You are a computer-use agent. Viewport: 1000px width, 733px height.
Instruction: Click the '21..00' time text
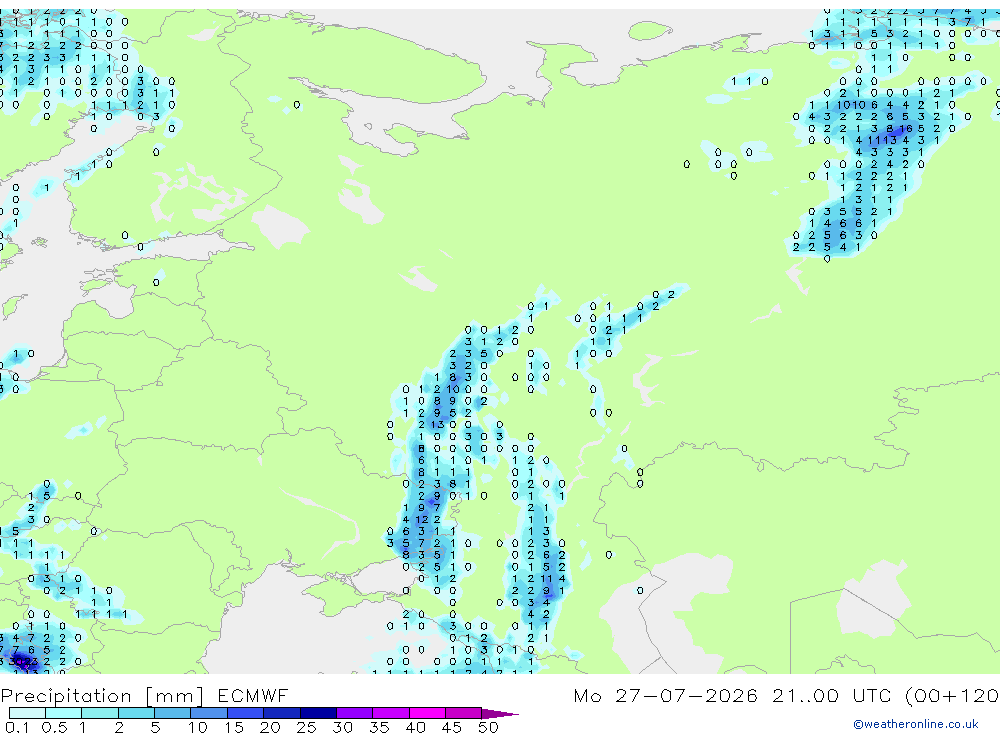[x=805, y=695]
